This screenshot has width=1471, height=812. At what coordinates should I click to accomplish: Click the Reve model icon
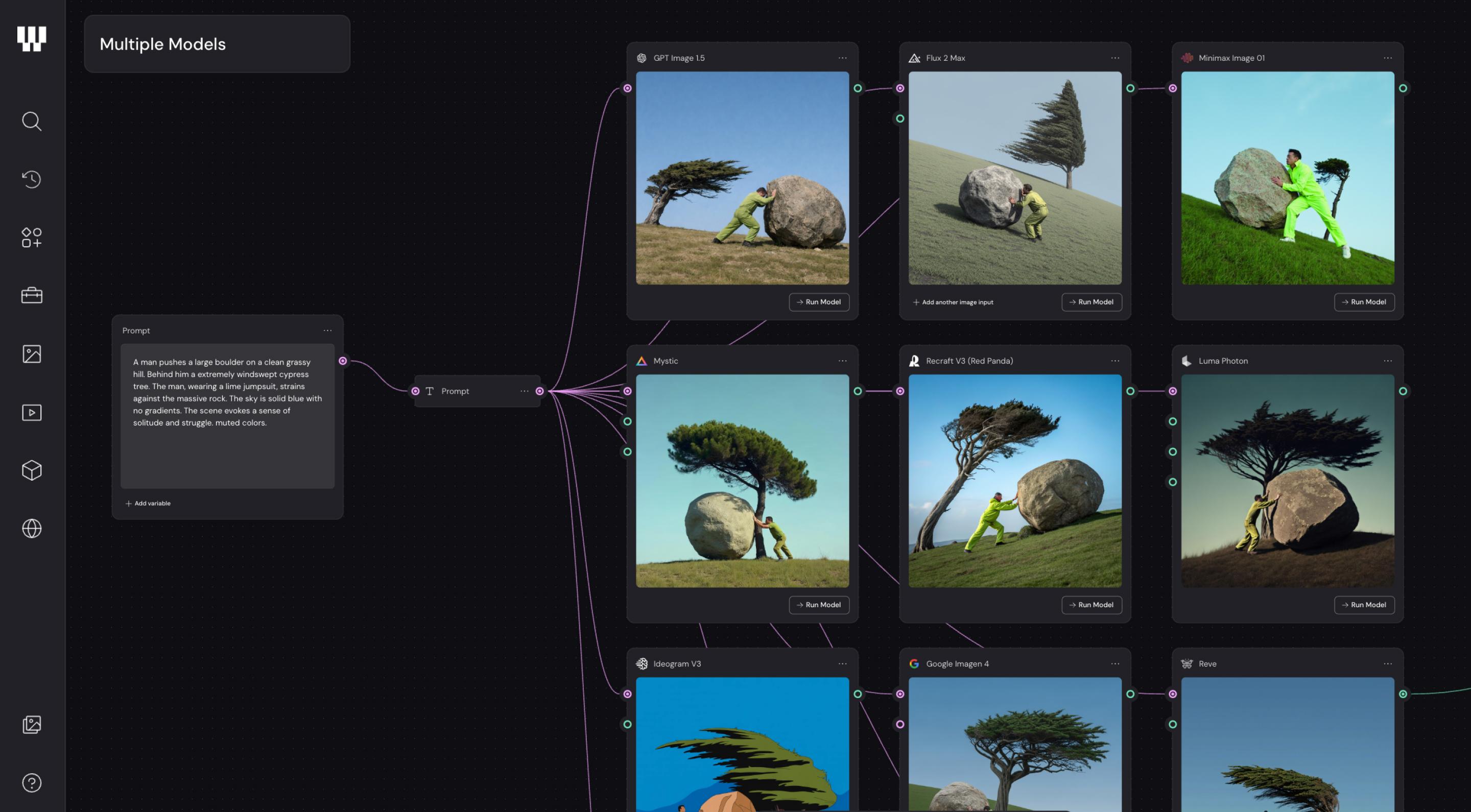click(1187, 663)
